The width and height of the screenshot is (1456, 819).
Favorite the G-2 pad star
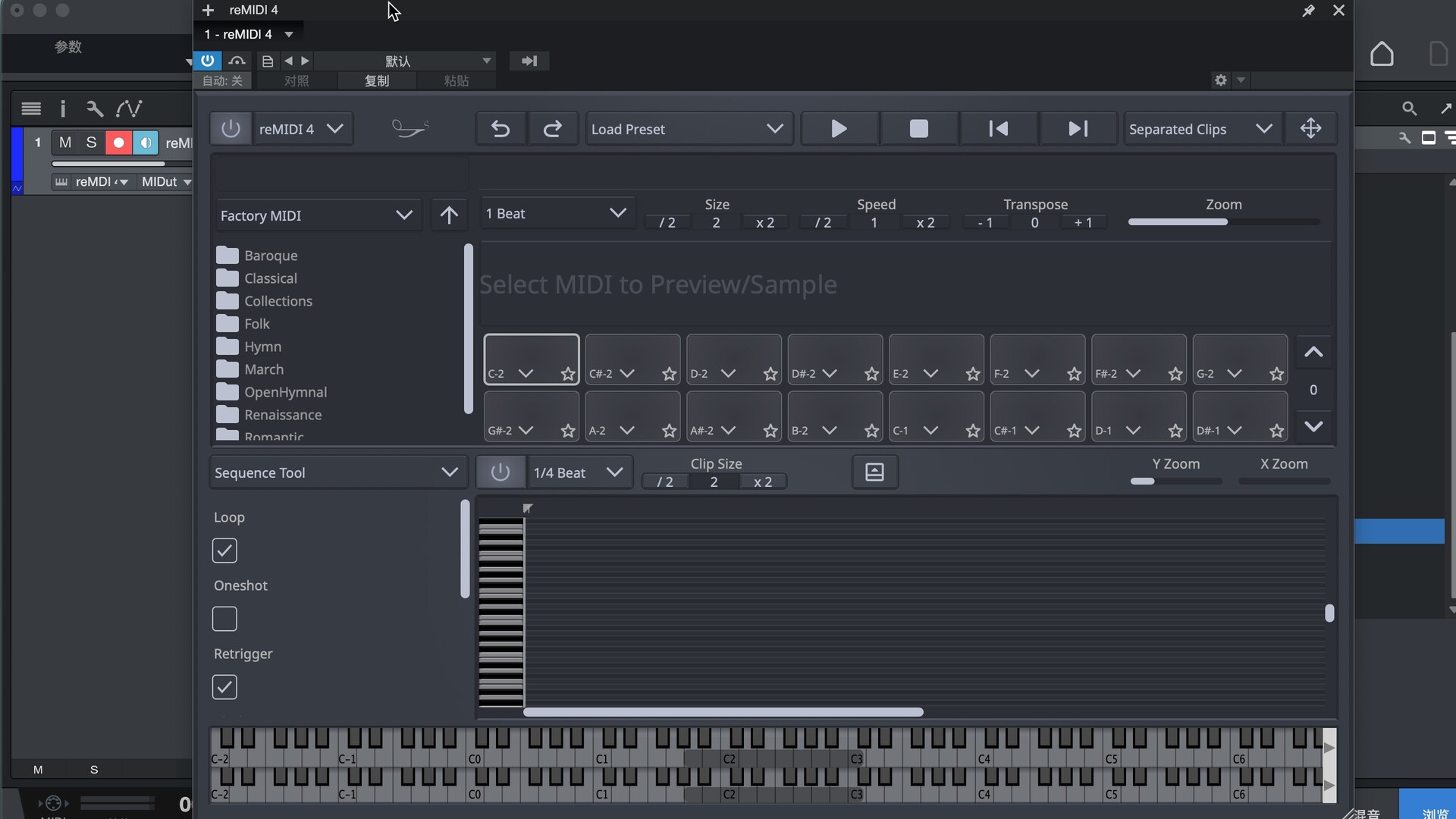[1277, 374]
